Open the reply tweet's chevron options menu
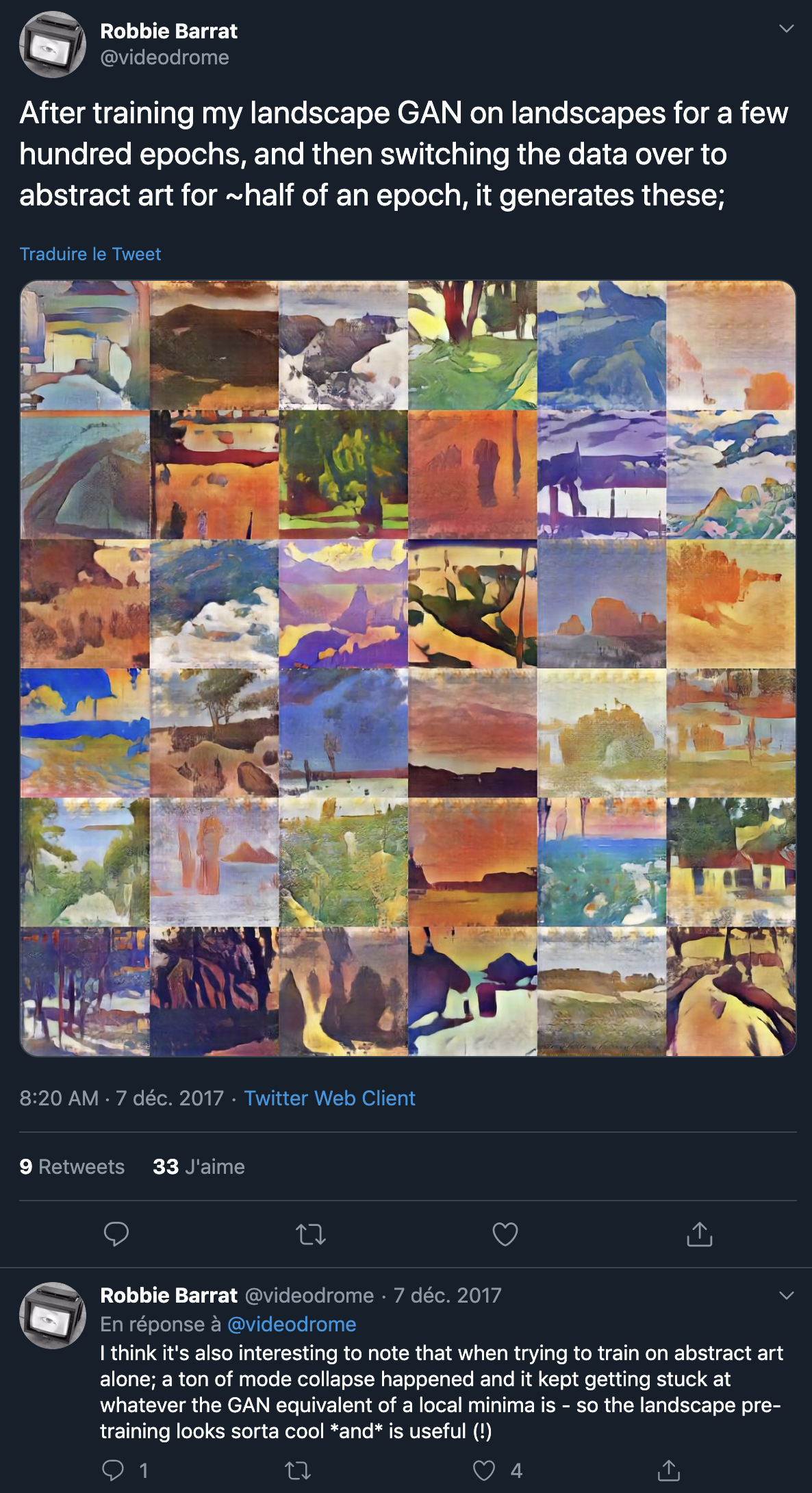This screenshot has height=1493, width=812. [x=787, y=1295]
